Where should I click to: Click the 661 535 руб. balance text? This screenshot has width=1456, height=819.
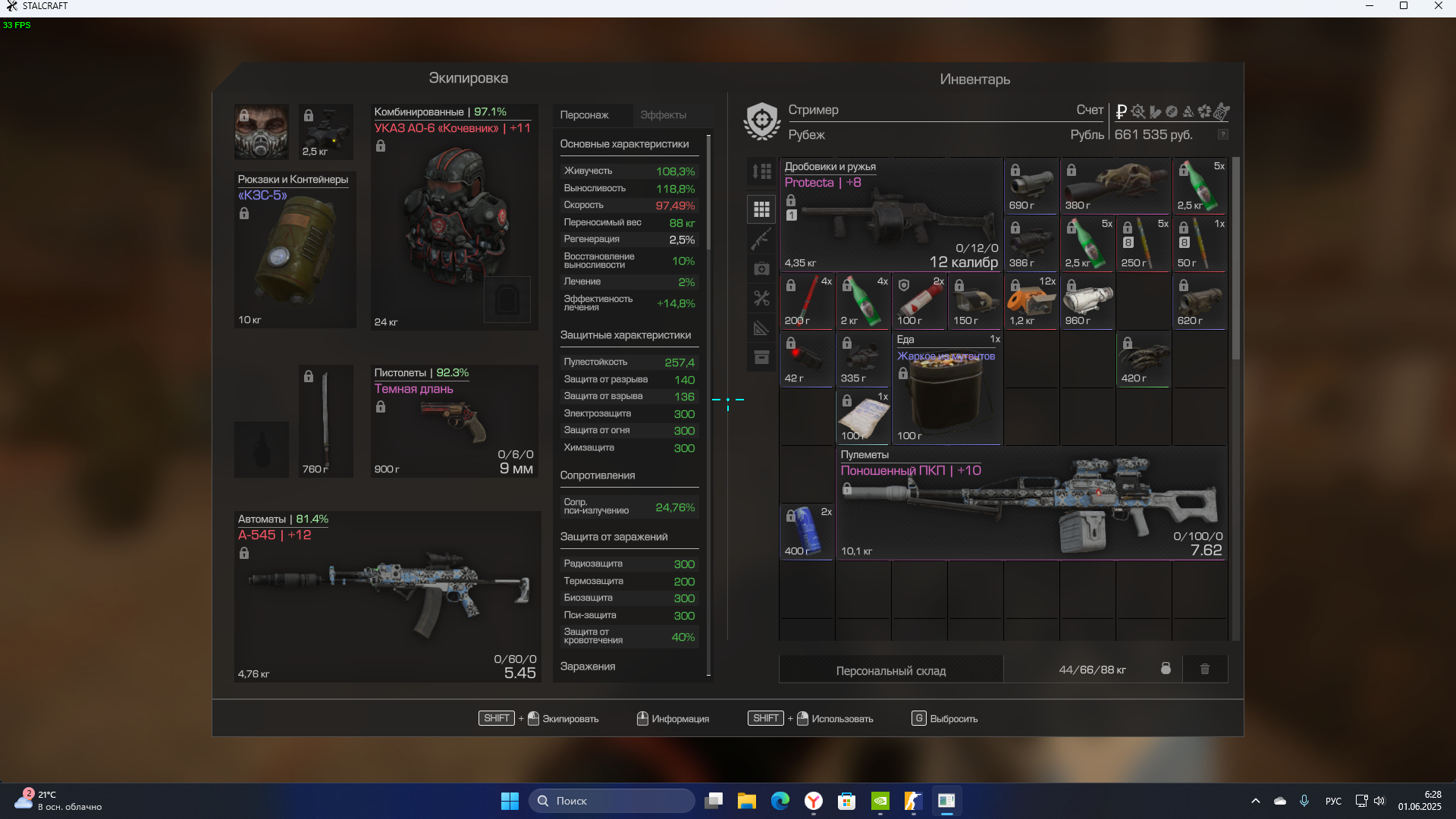click(1153, 134)
